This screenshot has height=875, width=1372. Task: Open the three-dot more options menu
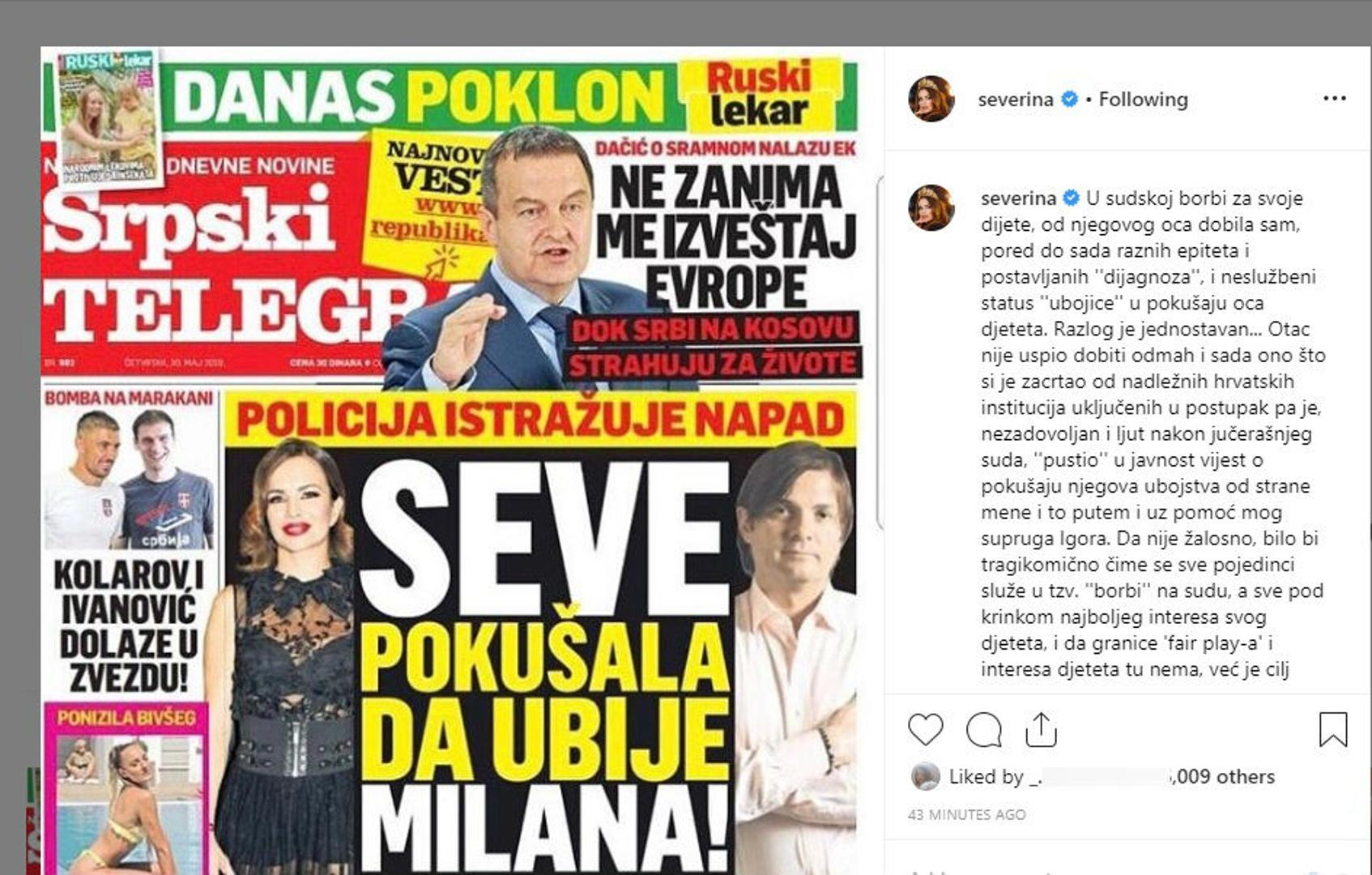1334,99
